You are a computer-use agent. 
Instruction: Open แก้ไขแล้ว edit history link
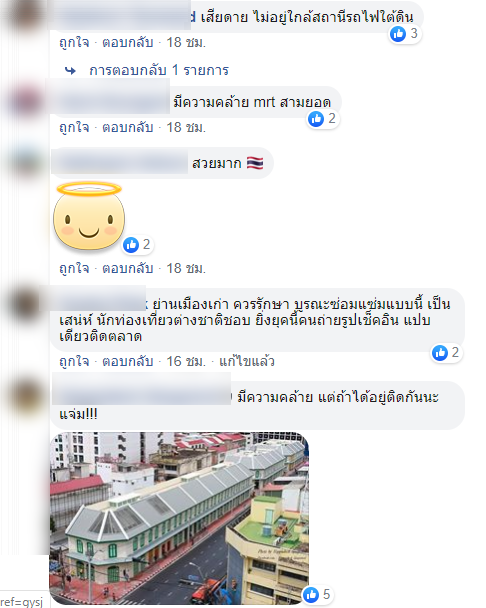(x=247, y=361)
